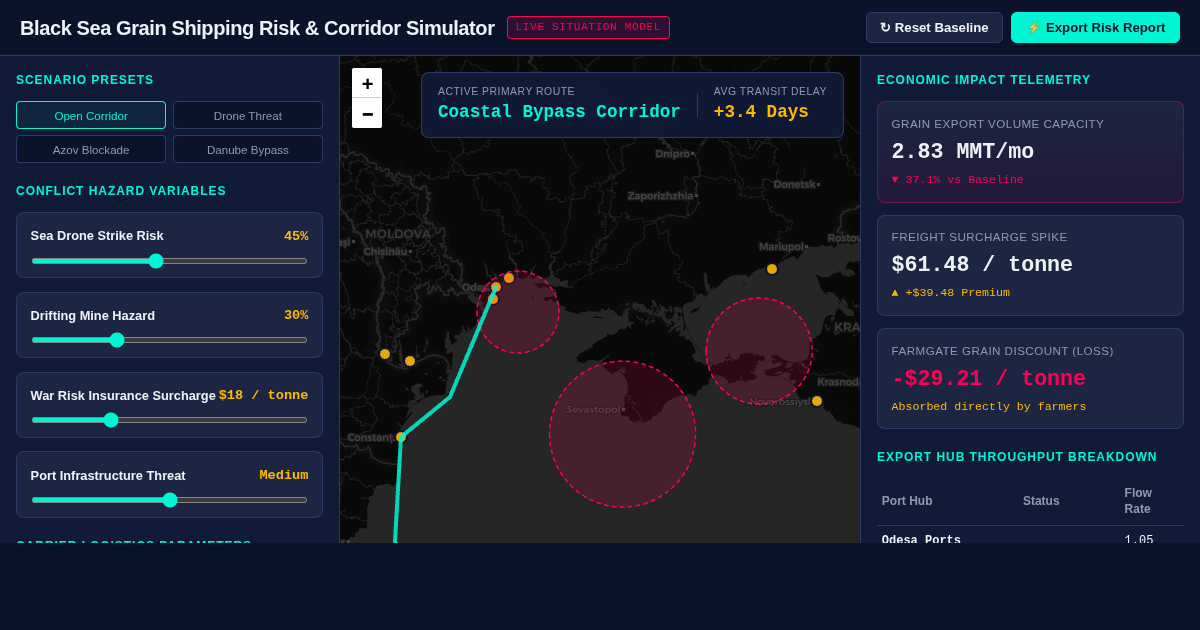Adjust the Sea Drone Strike Risk slider
This screenshot has width=1200, height=630.
[x=169, y=261]
